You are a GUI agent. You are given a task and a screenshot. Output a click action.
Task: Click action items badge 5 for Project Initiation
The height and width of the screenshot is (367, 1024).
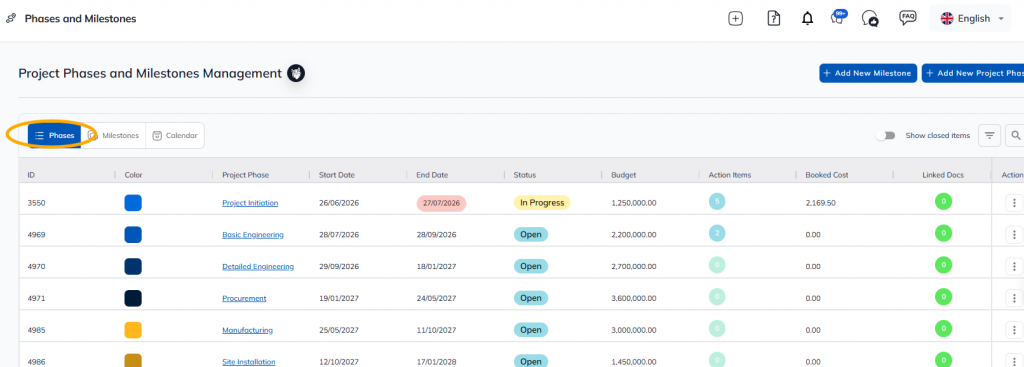[x=717, y=202]
